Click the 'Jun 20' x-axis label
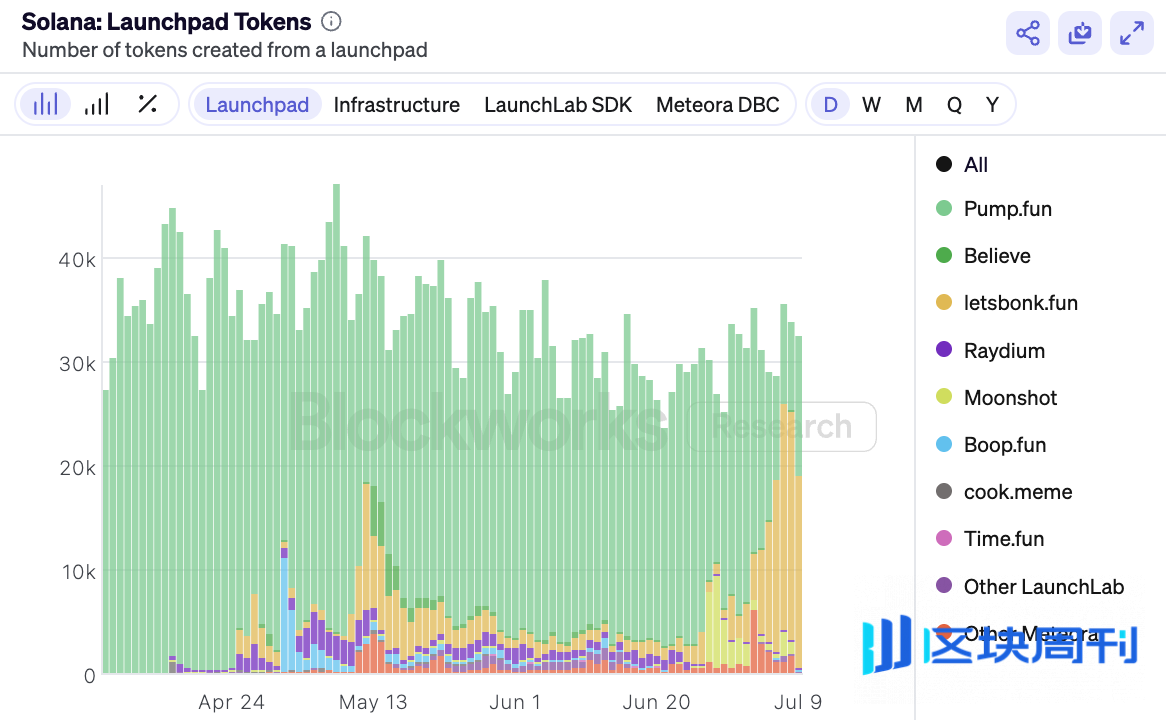The height and width of the screenshot is (720, 1166). point(656,702)
